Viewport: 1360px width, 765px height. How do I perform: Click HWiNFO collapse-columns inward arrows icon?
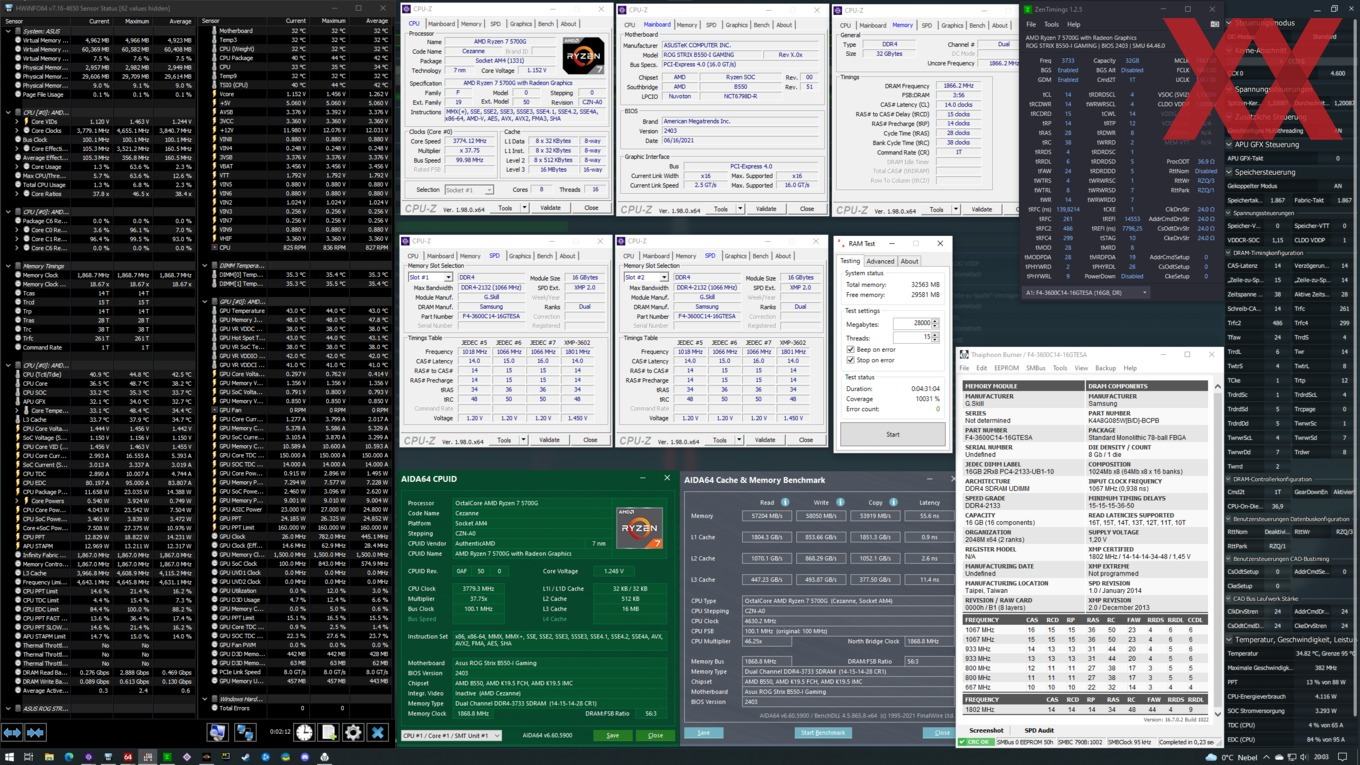click(35, 733)
